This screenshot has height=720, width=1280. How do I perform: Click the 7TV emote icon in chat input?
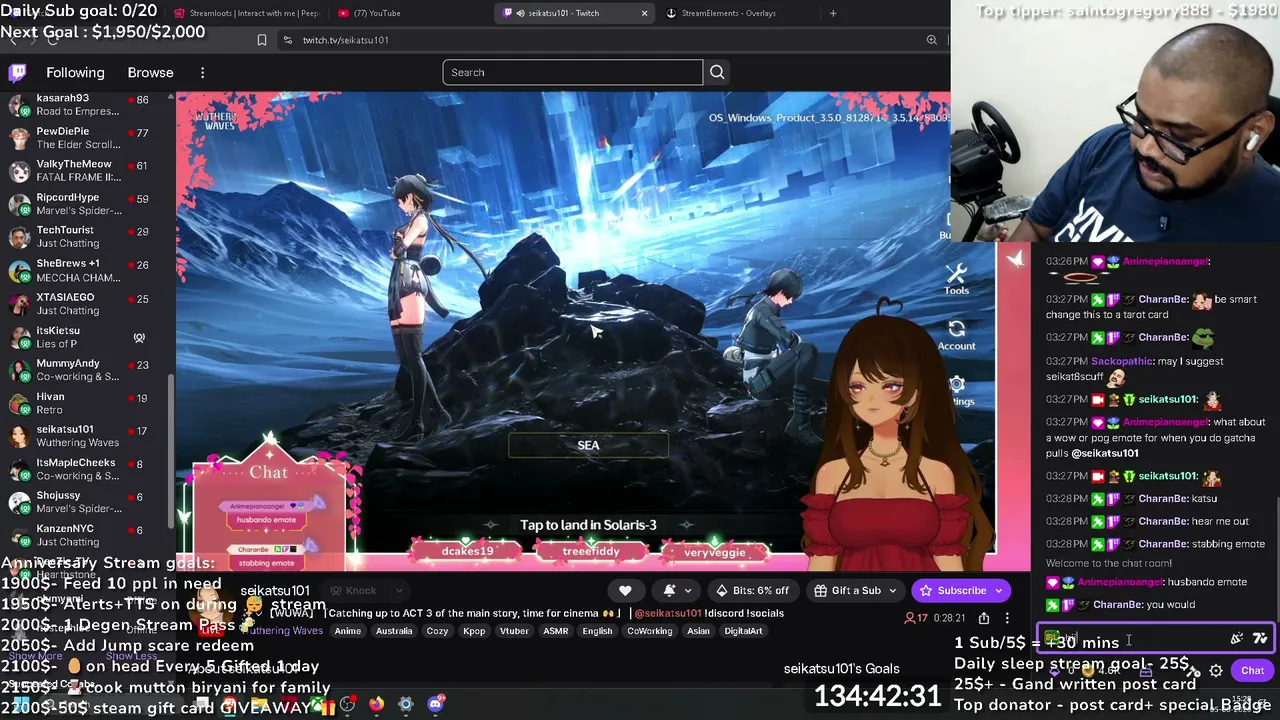pyautogui.click(x=1259, y=639)
